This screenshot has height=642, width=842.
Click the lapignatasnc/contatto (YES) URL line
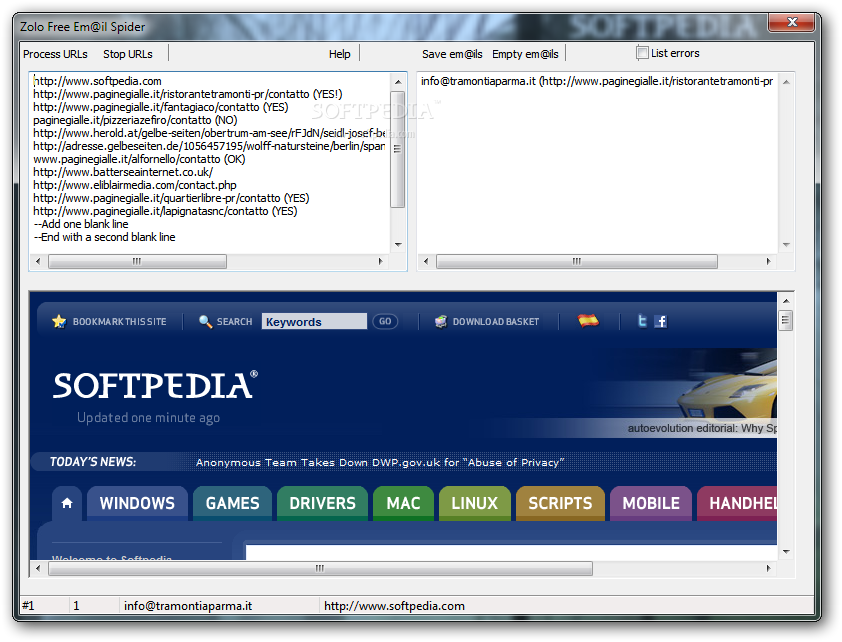tap(165, 211)
